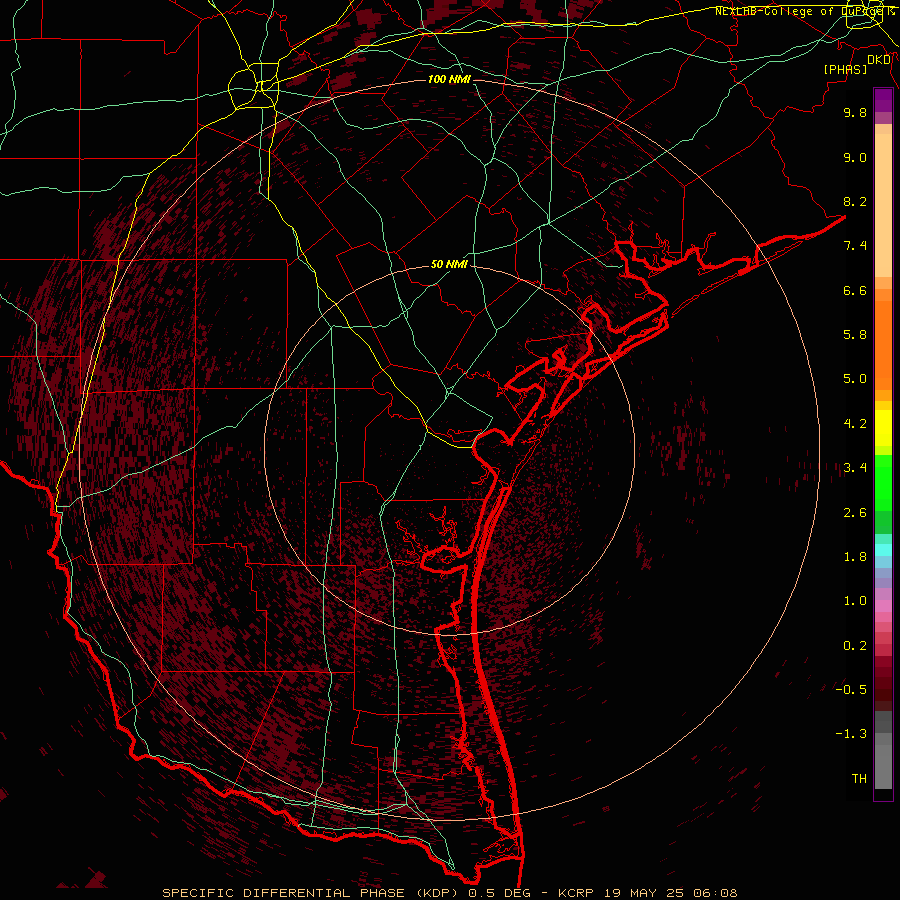Pick the gray segment at color bar bottom

[883, 766]
